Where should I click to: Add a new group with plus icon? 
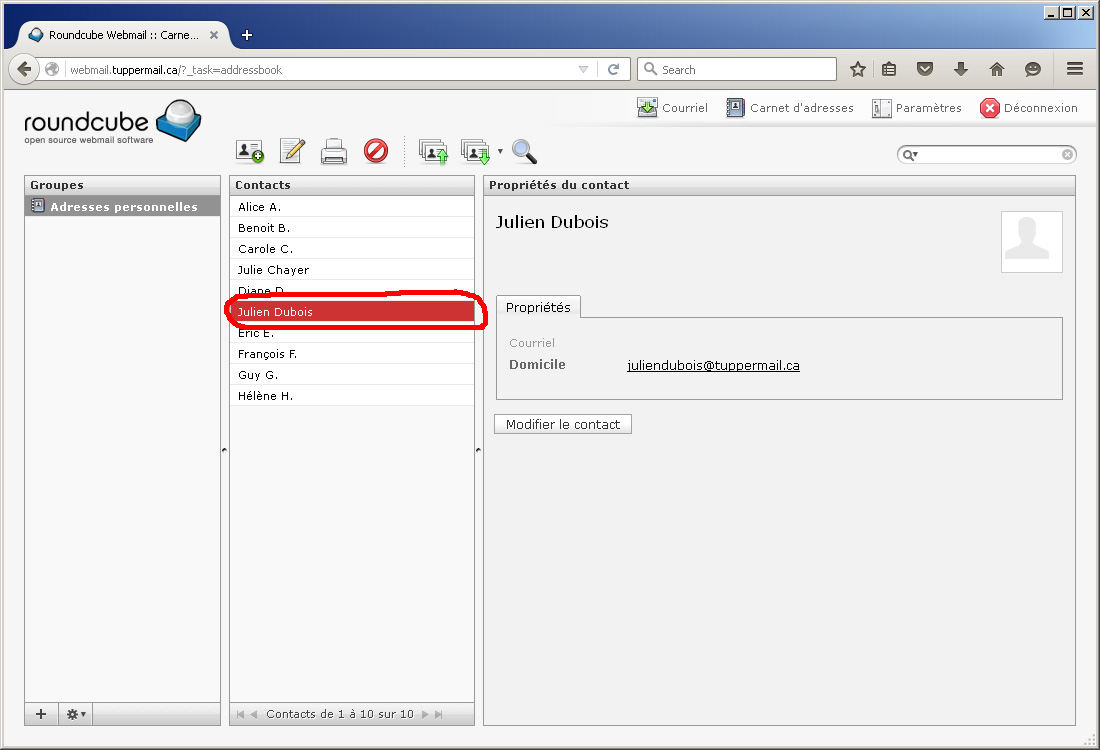(x=41, y=714)
